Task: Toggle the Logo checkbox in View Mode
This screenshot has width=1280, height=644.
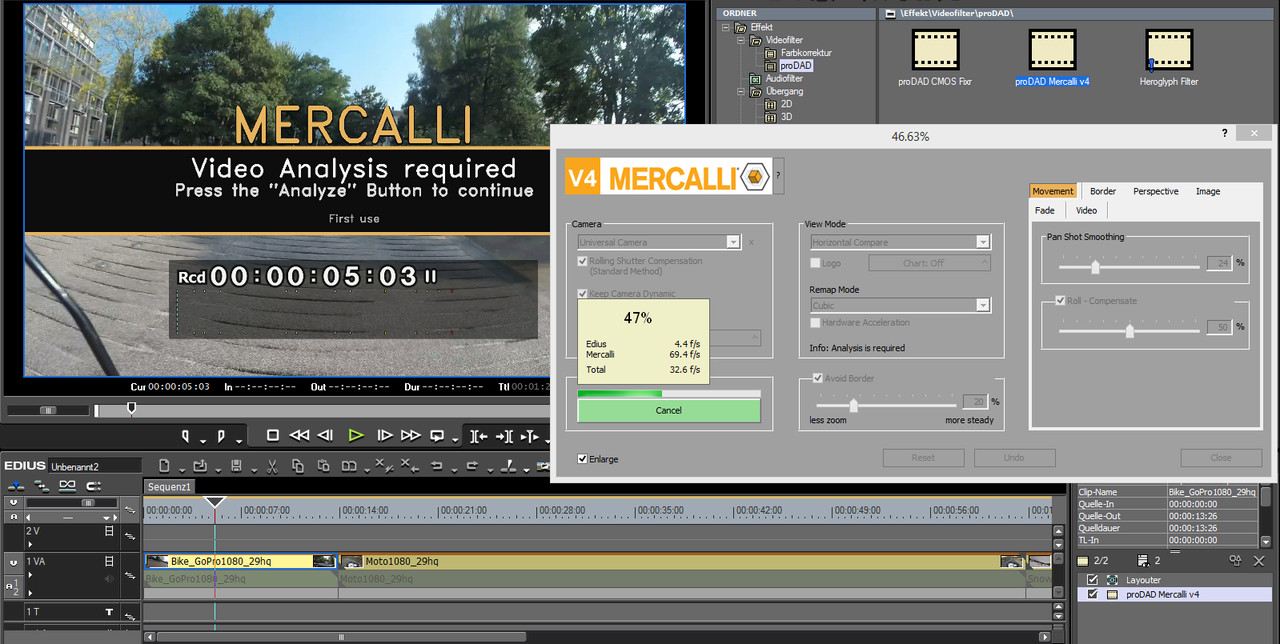Action: tap(815, 263)
